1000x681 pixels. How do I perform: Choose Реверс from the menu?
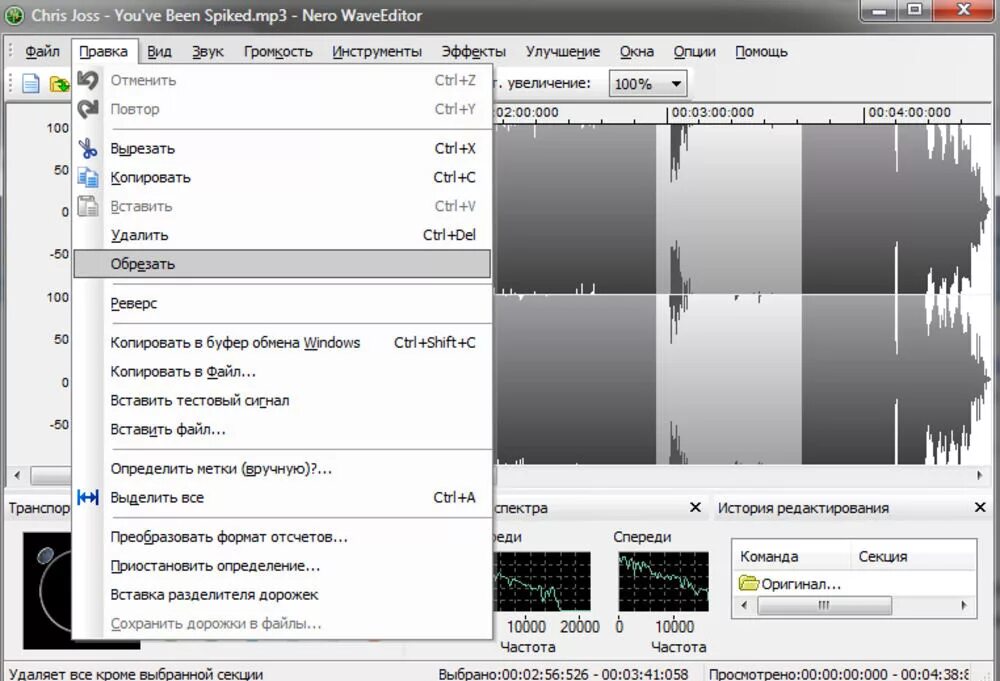(x=282, y=304)
